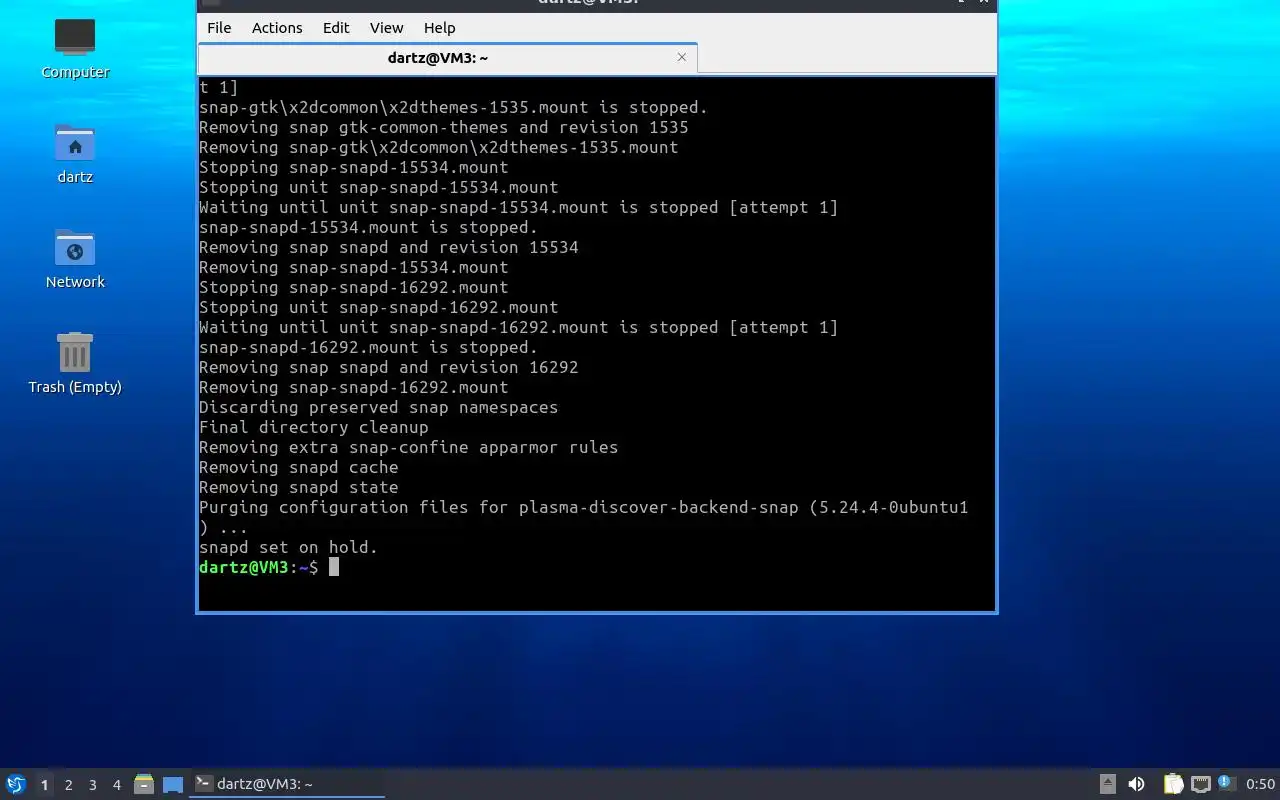
Task: Open the update notifier tray icon
Action: click(x=1227, y=783)
